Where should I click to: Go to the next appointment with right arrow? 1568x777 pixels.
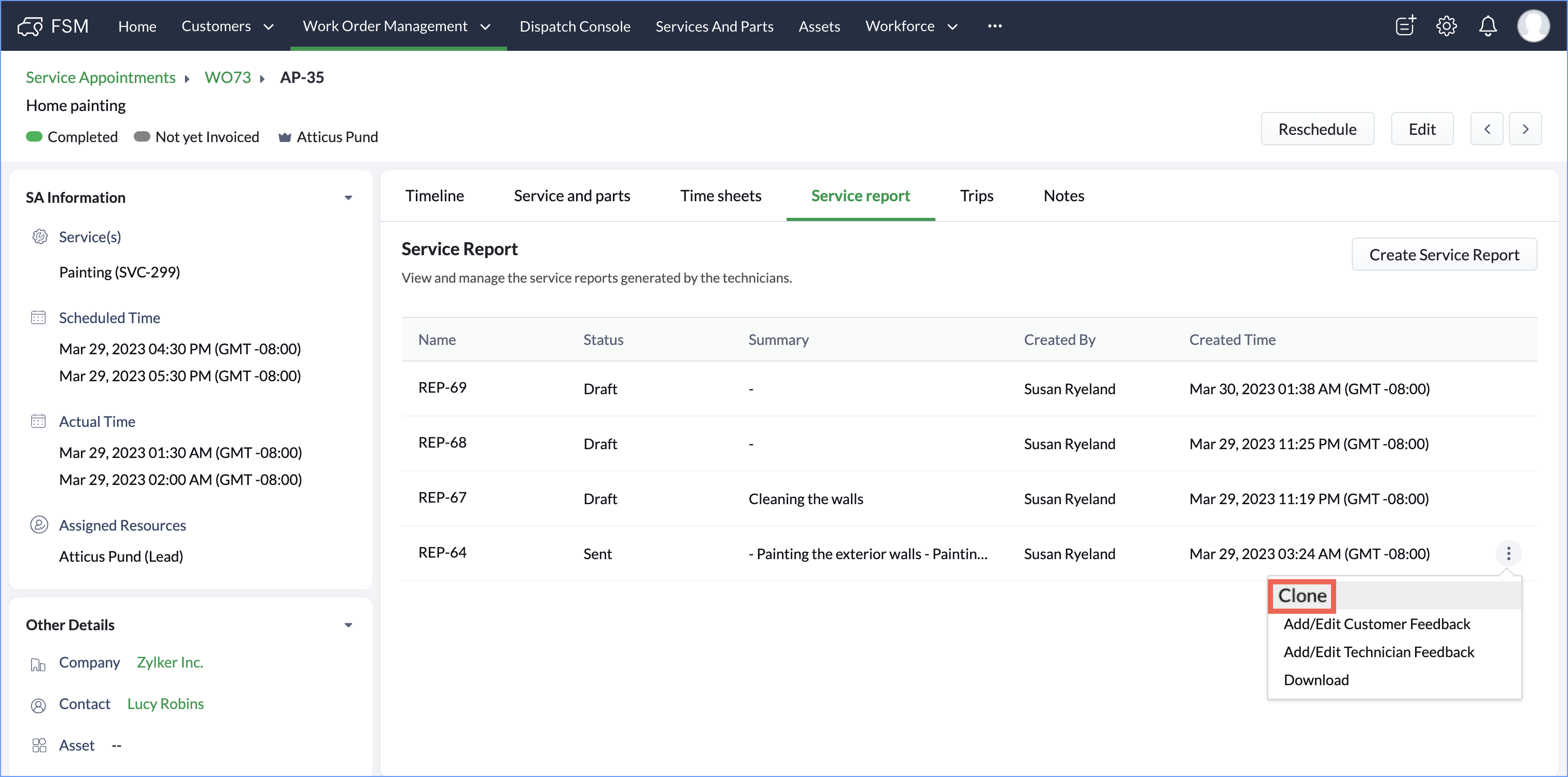1525,129
